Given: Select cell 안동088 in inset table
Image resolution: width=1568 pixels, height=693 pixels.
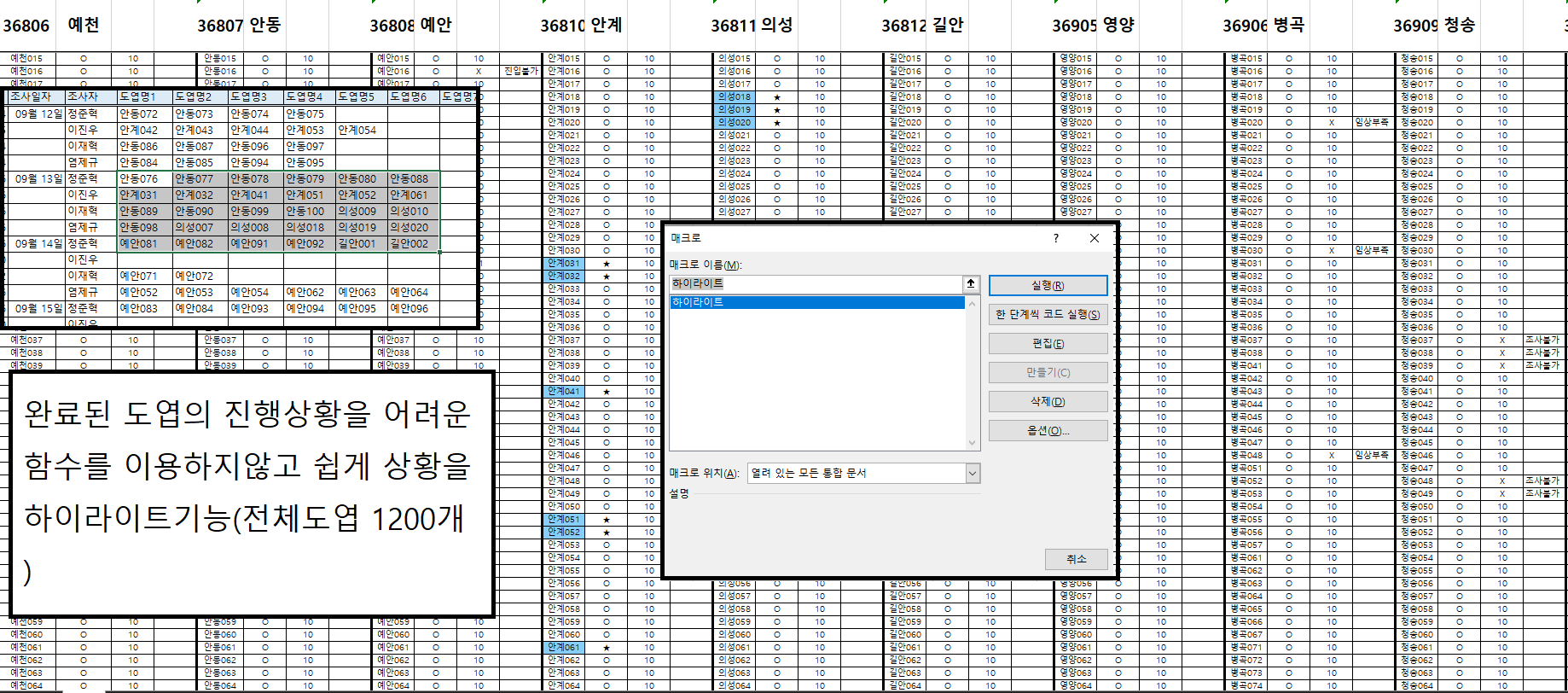Looking at the screenshot, I should tap(414, 179).
